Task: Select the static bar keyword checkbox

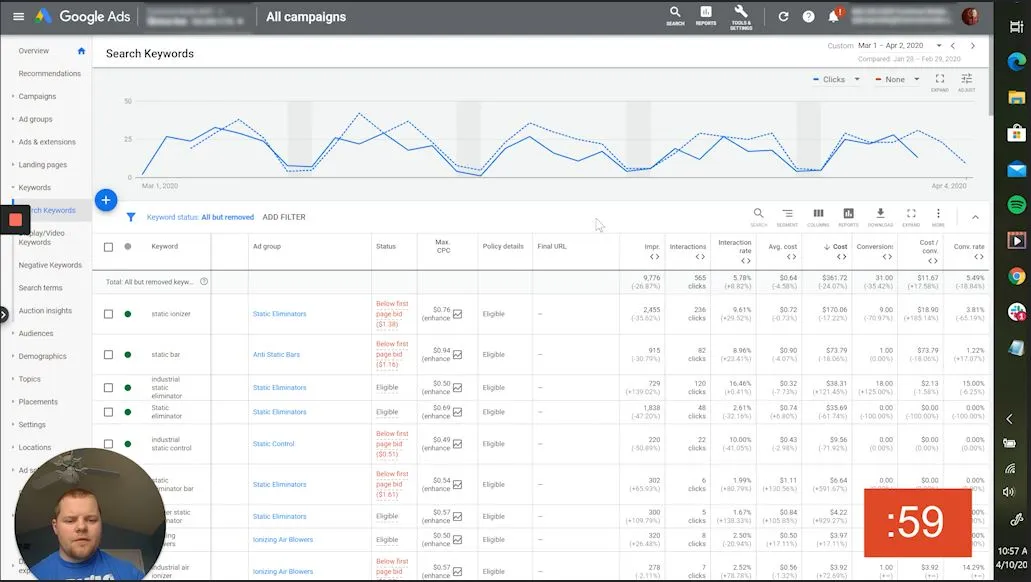Action: (x=109, y=355)
